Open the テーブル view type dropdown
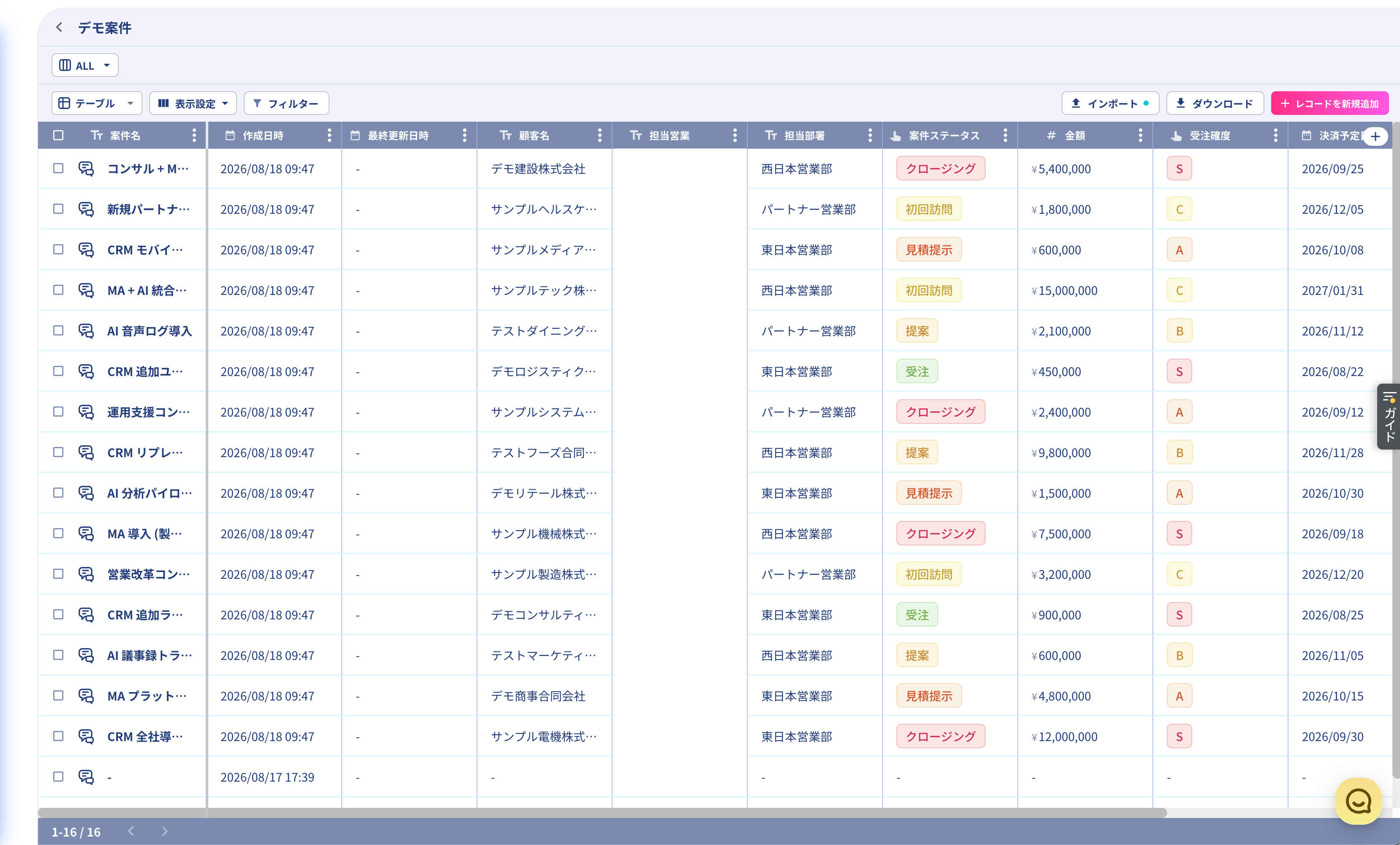 pos(97,104)
